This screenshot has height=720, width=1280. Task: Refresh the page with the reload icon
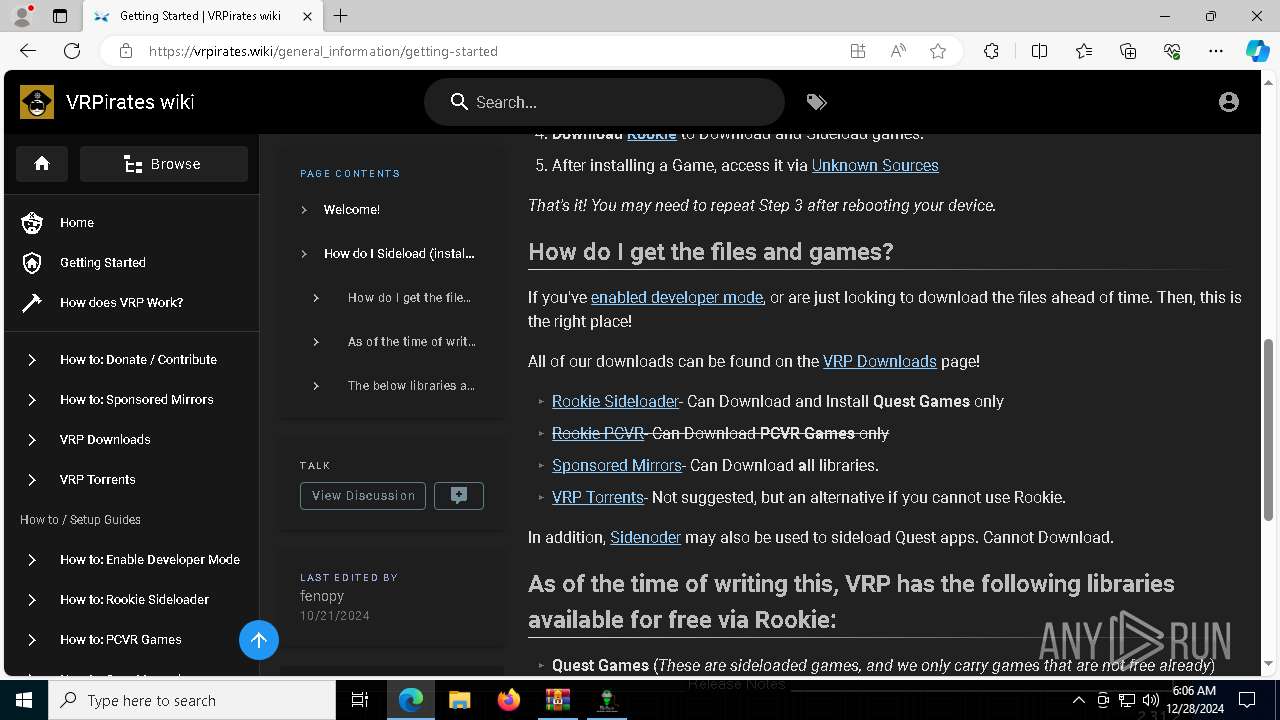pyautogui.click(x=72, y=51)
